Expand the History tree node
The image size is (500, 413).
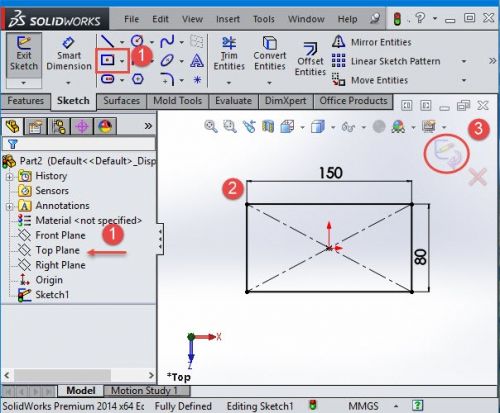click(x=9, y=176)
